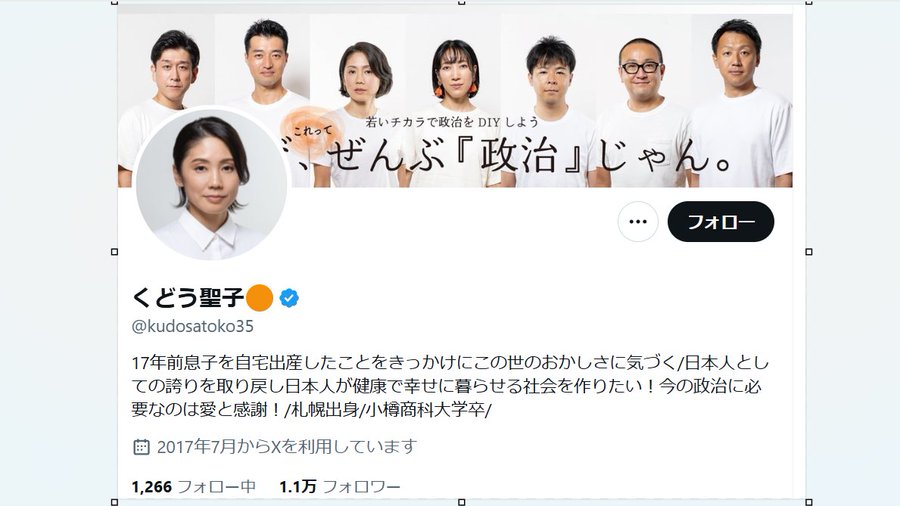
Task: Click the くどう聖子 display name
Action: click(188, 298)
